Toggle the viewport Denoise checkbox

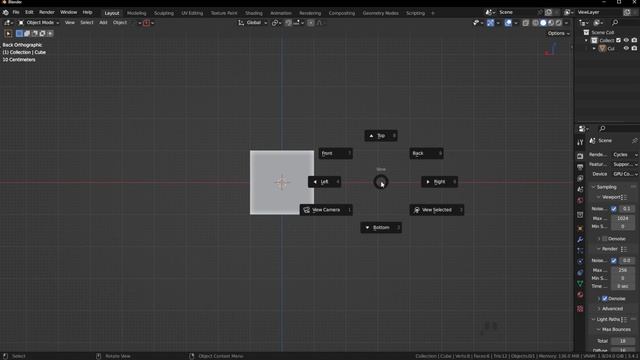(x=604, y=239)
